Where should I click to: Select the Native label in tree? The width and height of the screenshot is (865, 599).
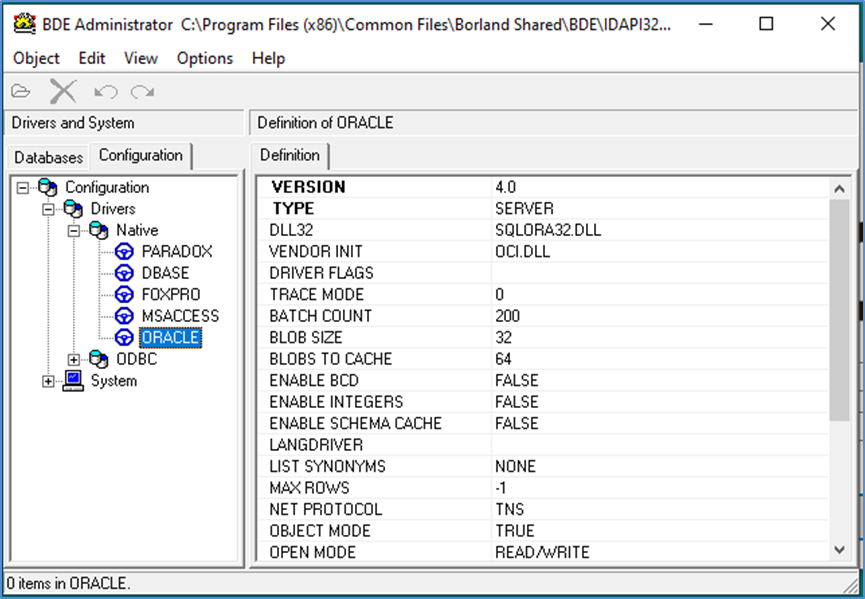click(137, 231)
